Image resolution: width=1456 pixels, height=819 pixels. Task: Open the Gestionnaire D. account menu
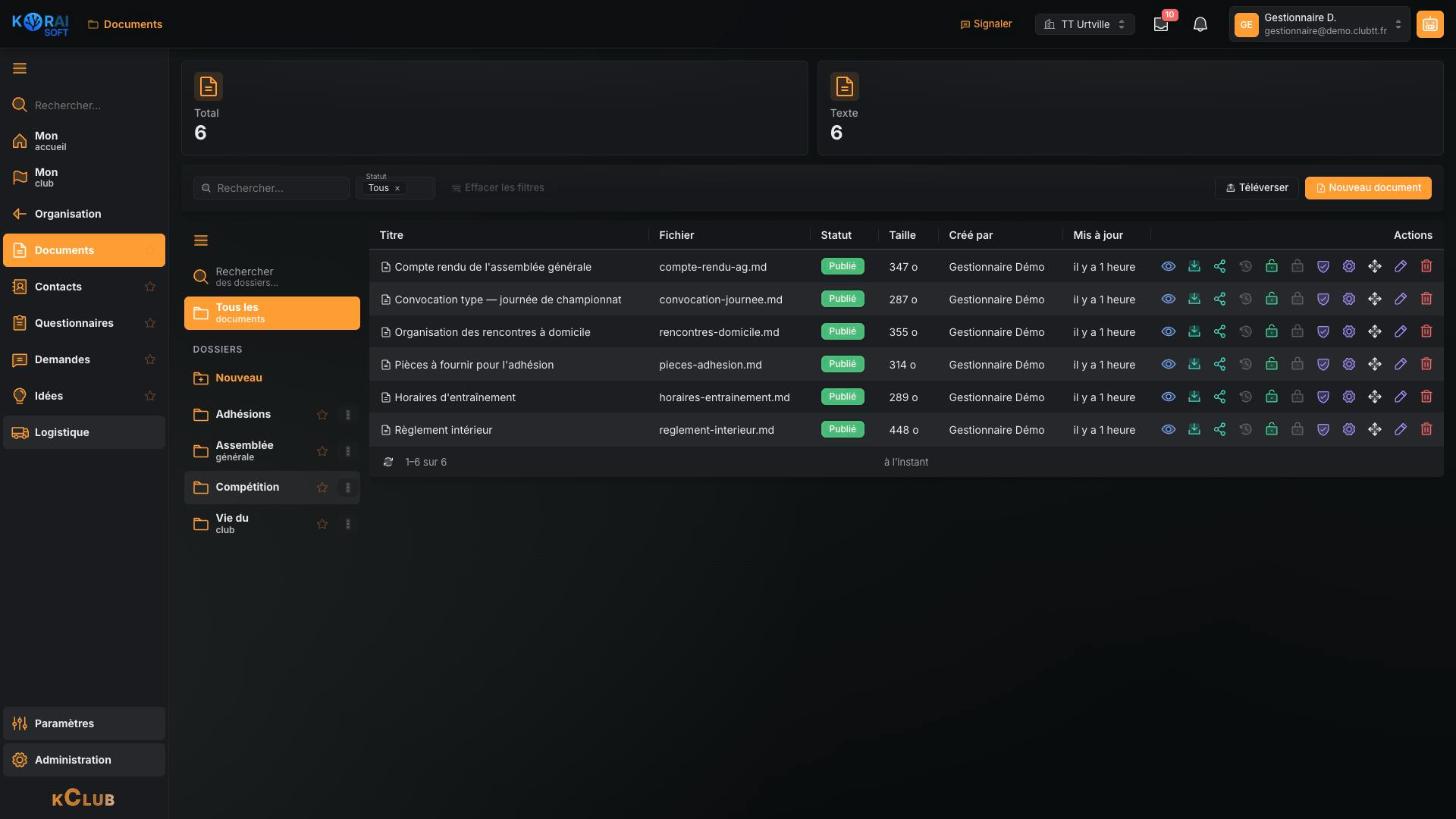click(x=1320, y=24)
